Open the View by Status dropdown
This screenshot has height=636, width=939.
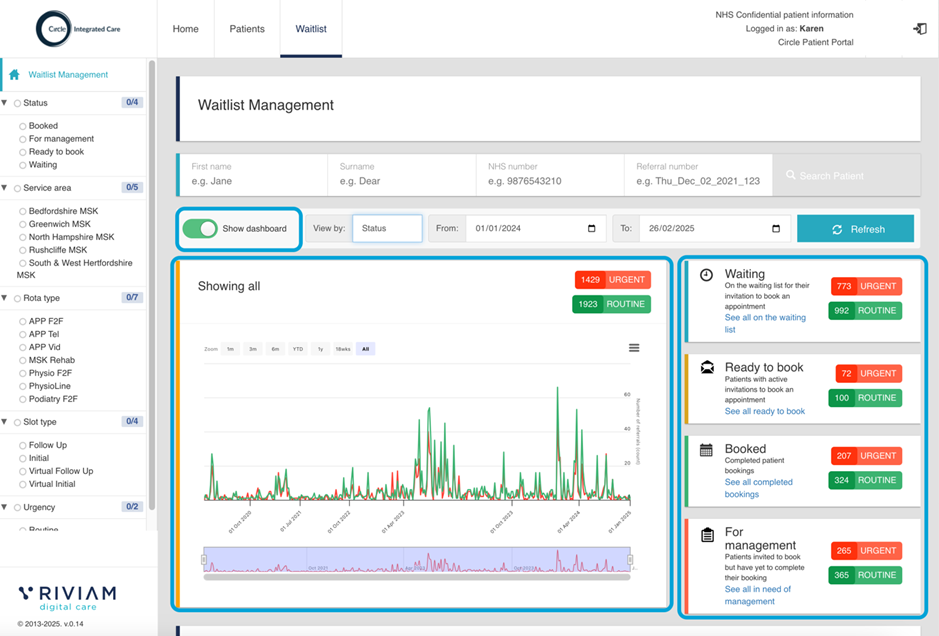tap(386, 229)
